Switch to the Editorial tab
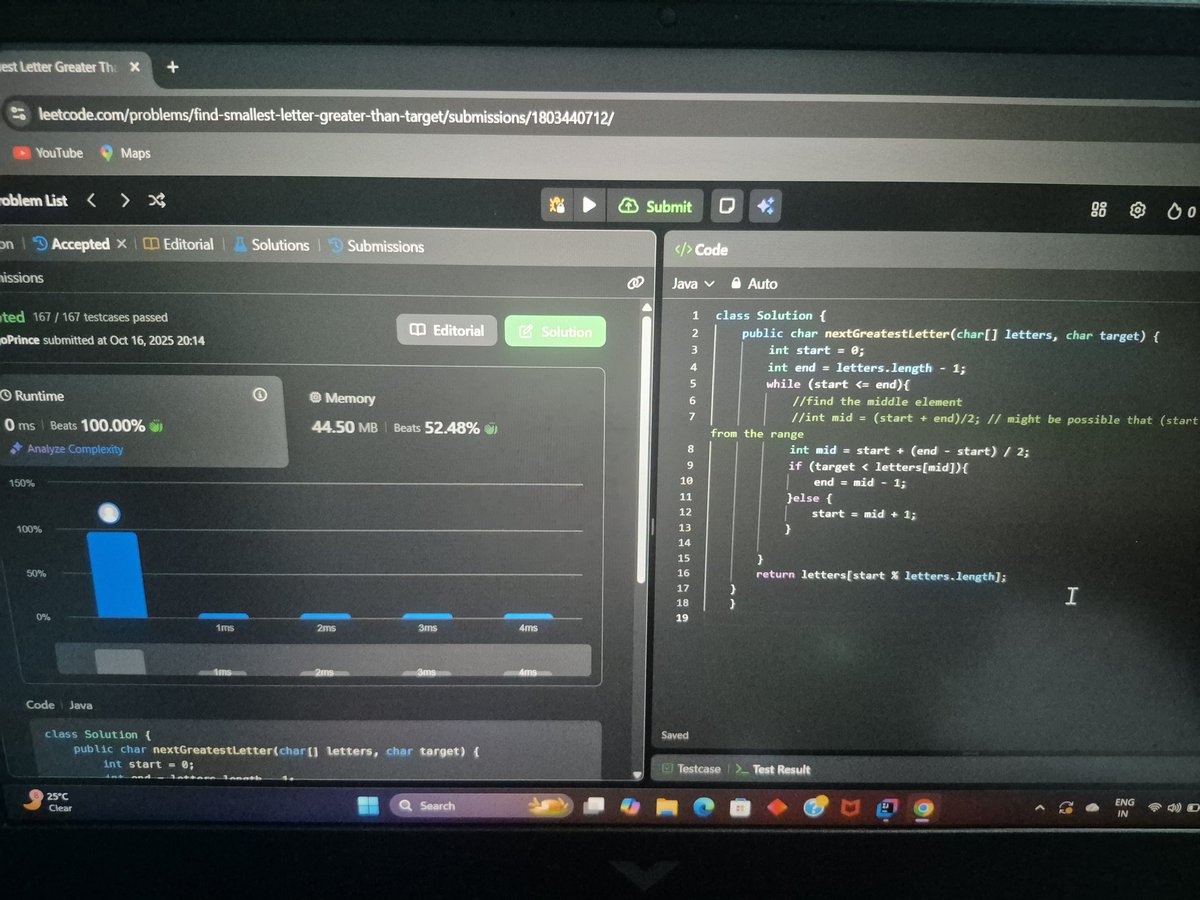The height and width of the screenshot is (900, 1200). click(x=178, y=244)
